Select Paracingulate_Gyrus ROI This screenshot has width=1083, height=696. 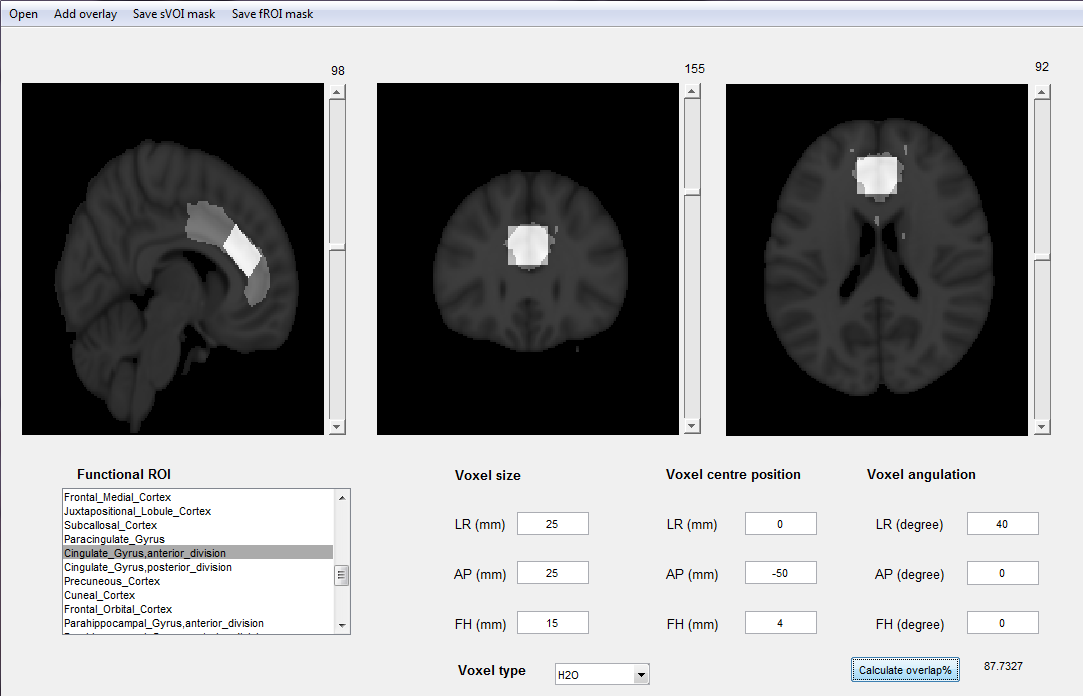click(198, 539)
